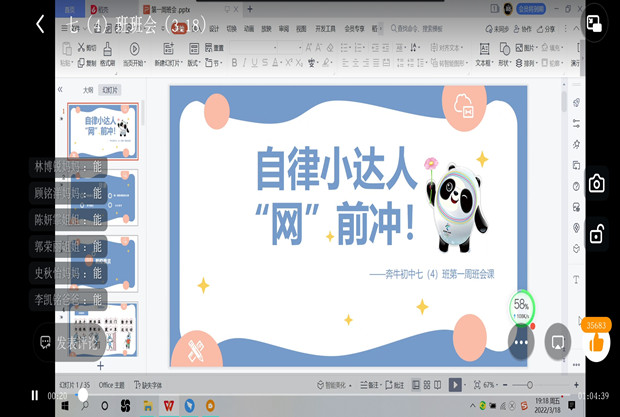
Task: Click the unsynced (未同步) cloud button
Action: [497, 29]
